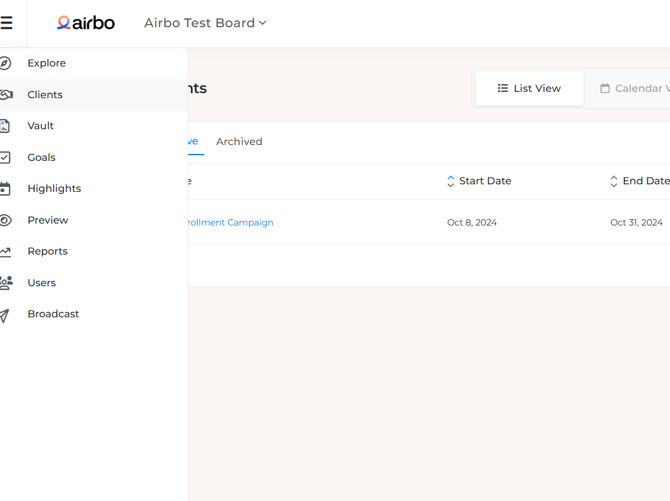Click the Preview eye icon
Viewport: 670px width, 501px height.
[5, 220]
